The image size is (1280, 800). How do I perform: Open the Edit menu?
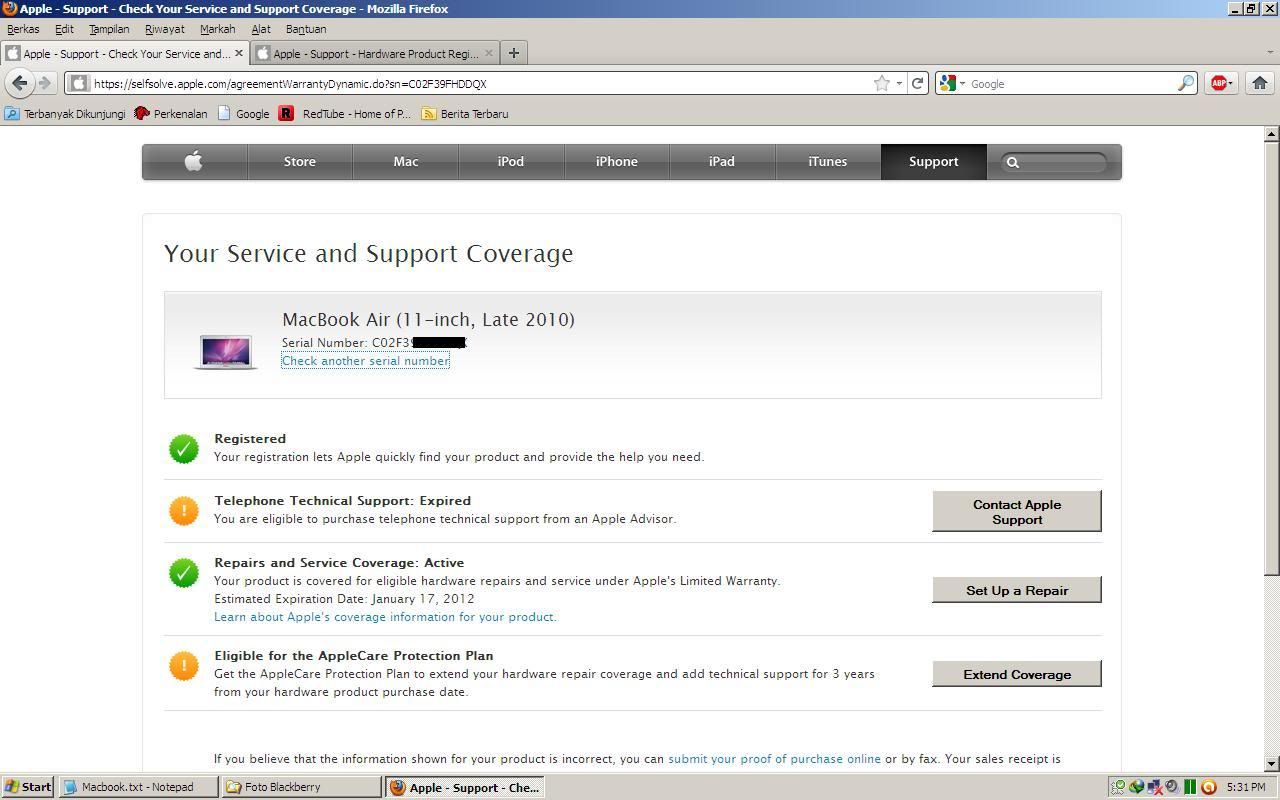[x=64, y=29]
